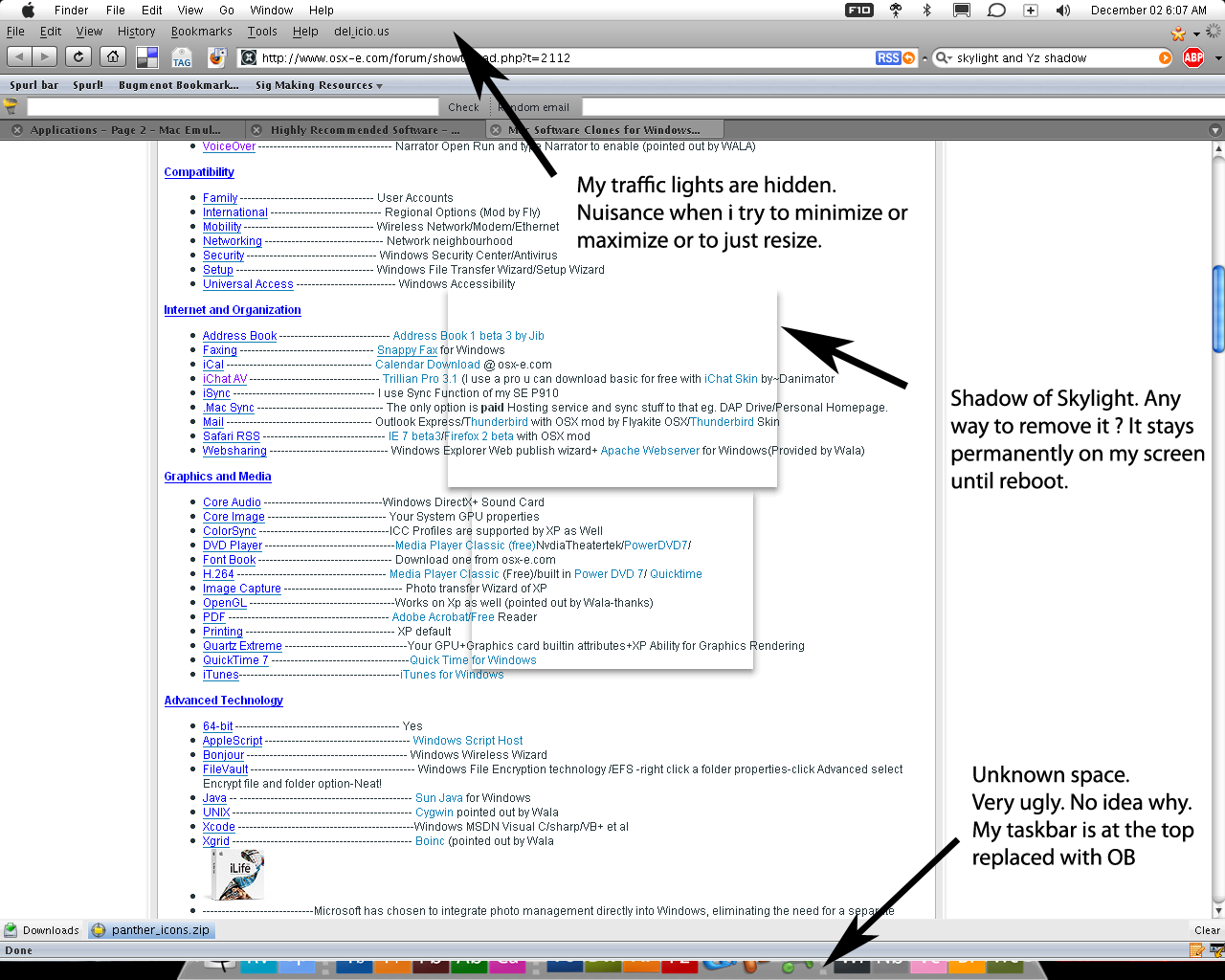The image size is (1225, 980).
Task: Click the site icon in the address bar
Action: click(248, 58)
